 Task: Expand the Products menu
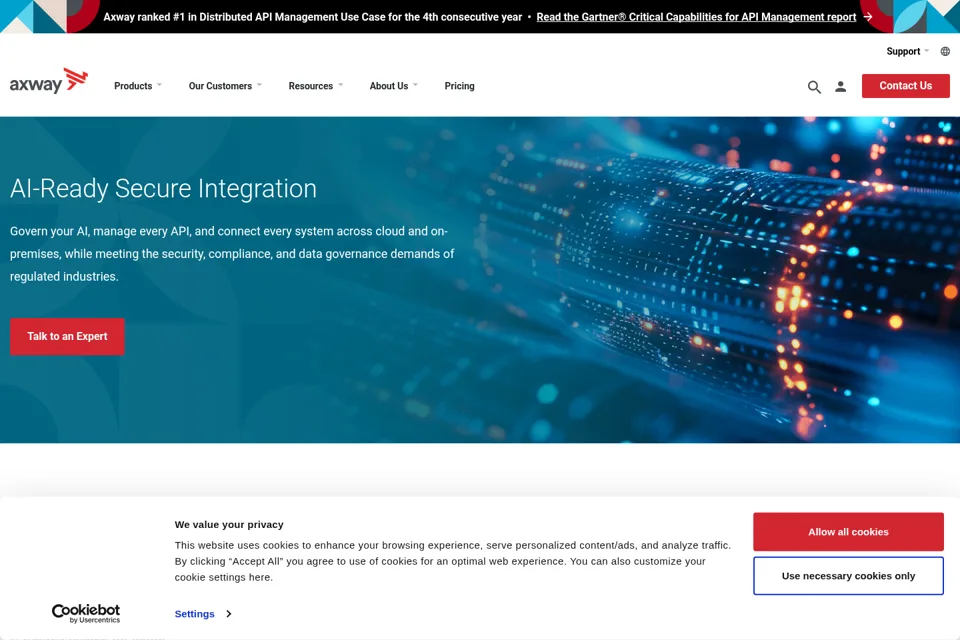138,86
